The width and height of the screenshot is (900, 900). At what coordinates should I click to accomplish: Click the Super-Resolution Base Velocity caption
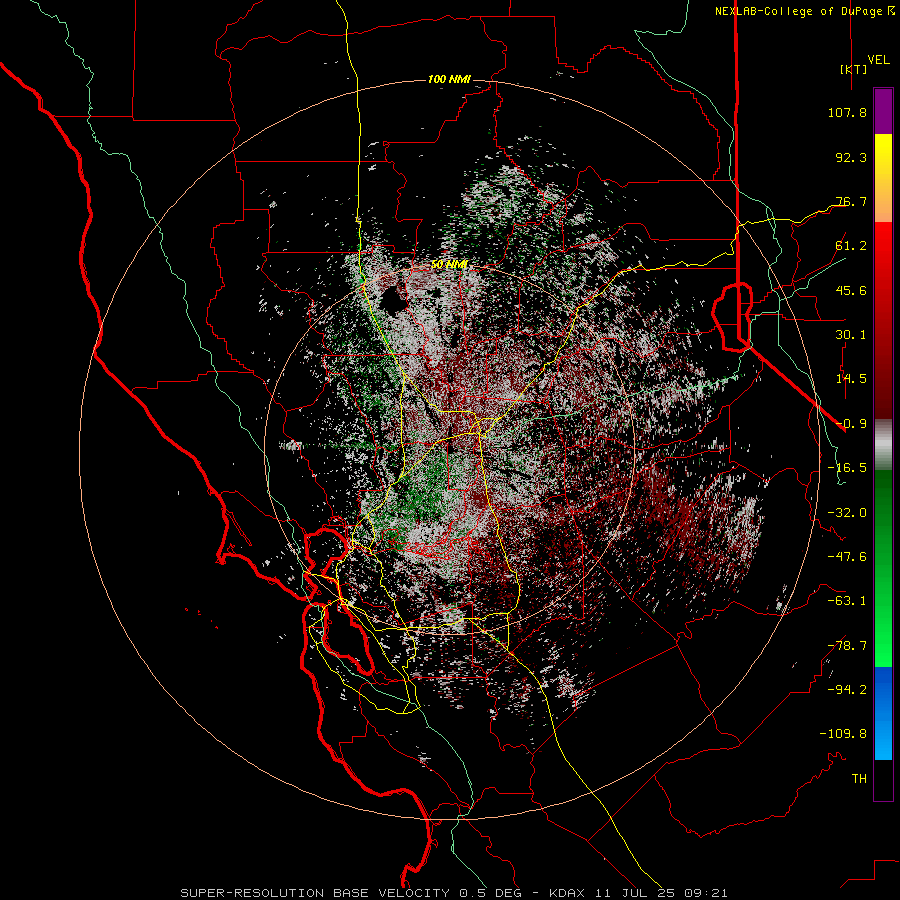coord(454,893)
